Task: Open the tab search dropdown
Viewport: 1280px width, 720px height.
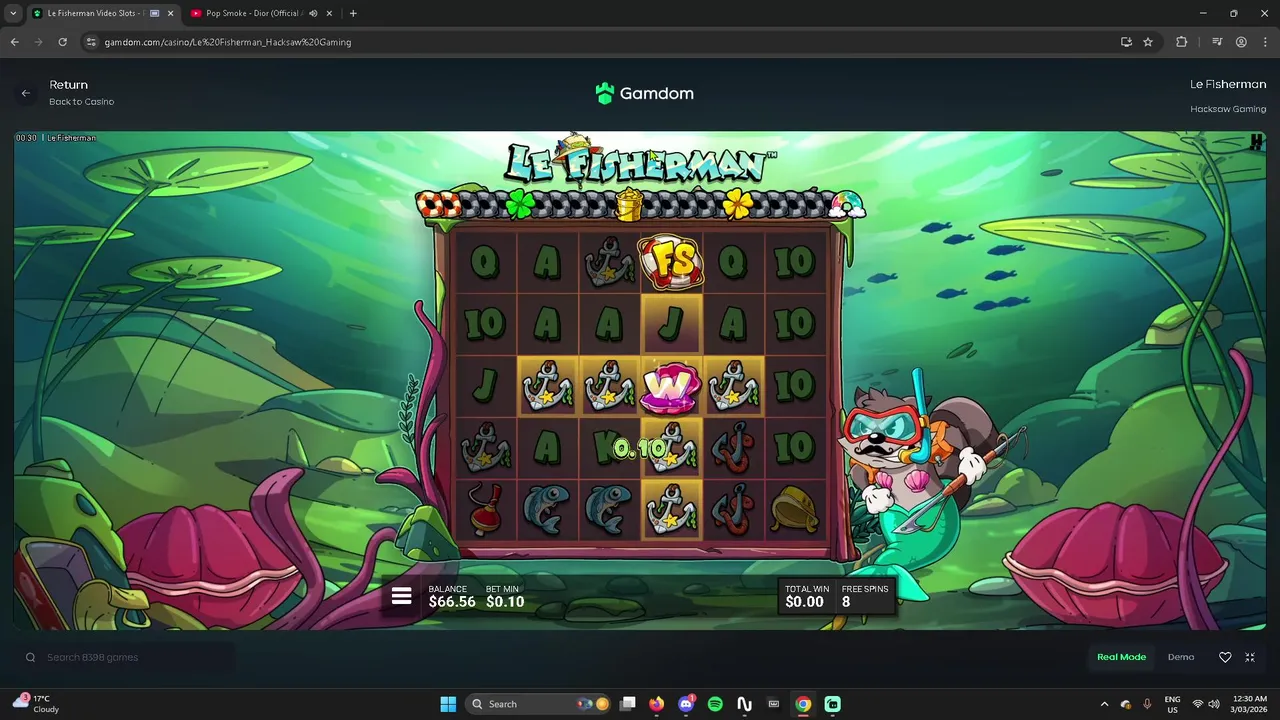Action: point(12,13)
